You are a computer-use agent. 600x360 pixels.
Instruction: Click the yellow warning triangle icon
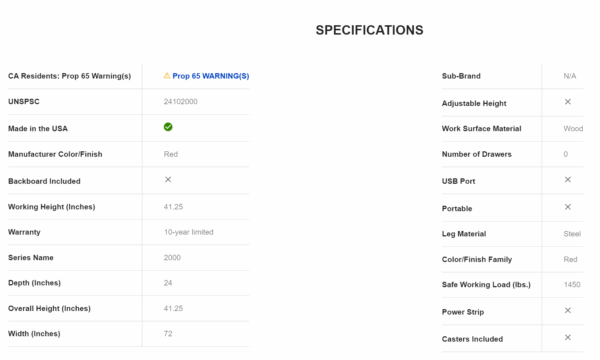167,76
